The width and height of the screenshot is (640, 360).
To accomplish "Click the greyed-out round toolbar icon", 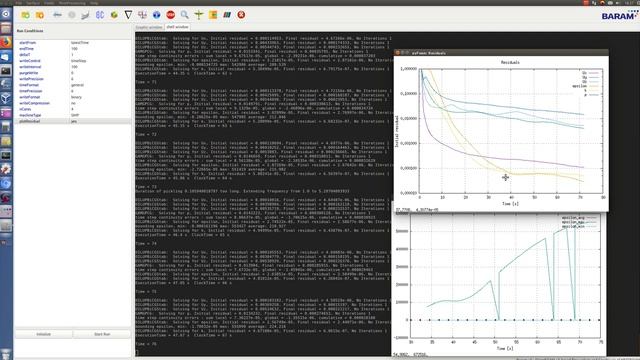I will tap(71, 15).
